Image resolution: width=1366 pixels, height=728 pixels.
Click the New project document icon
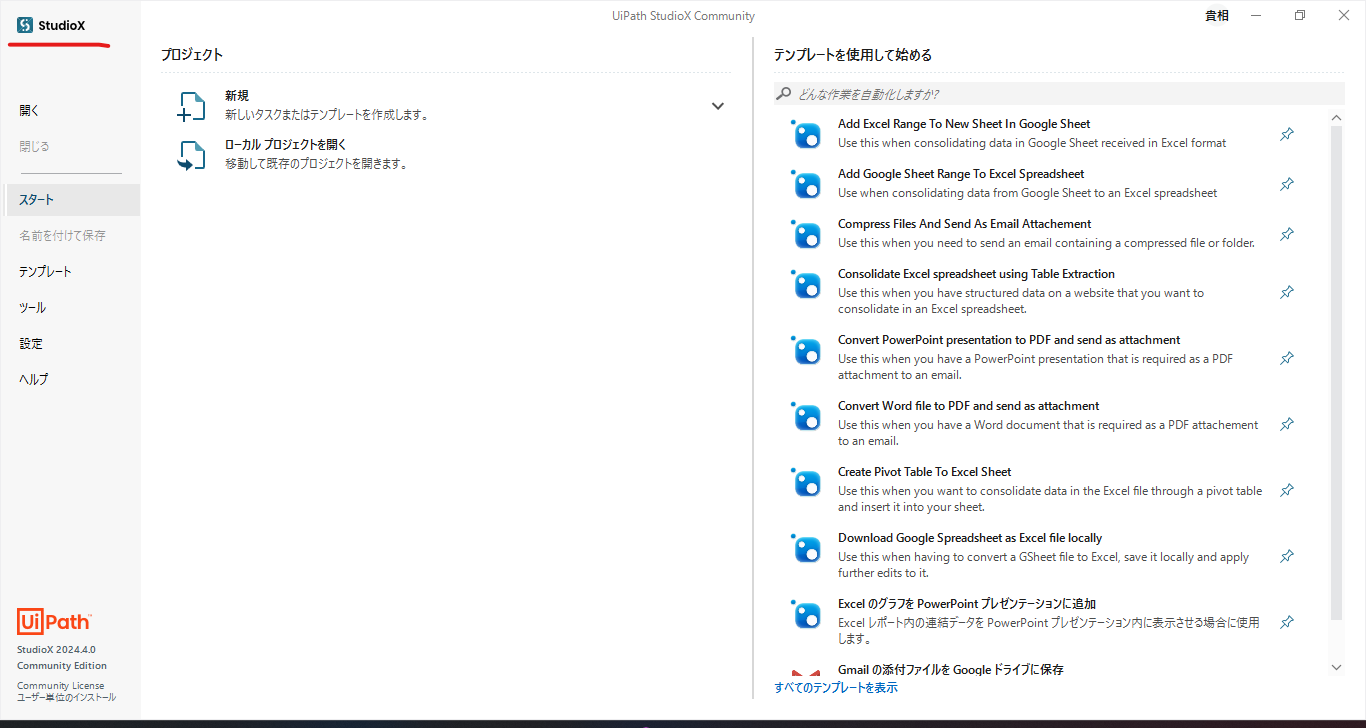pos(191,107)
